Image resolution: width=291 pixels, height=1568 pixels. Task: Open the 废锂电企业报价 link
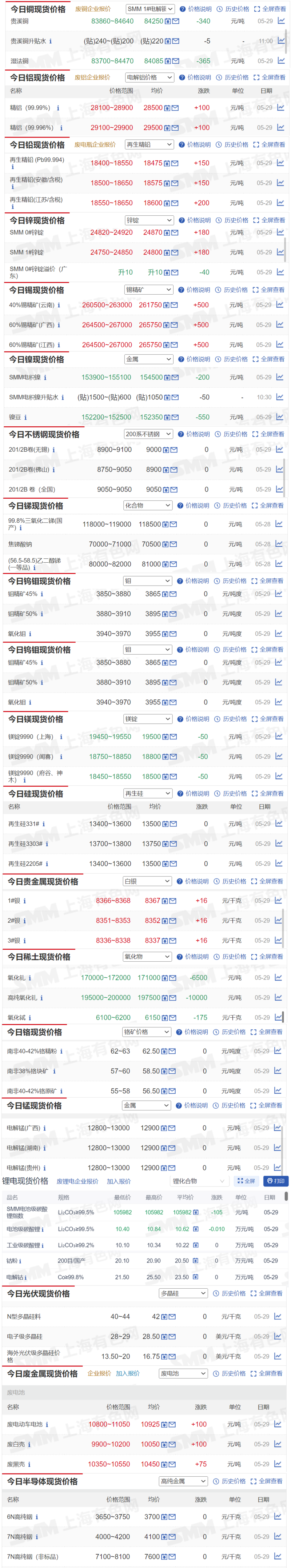(x=77, y=1181)
